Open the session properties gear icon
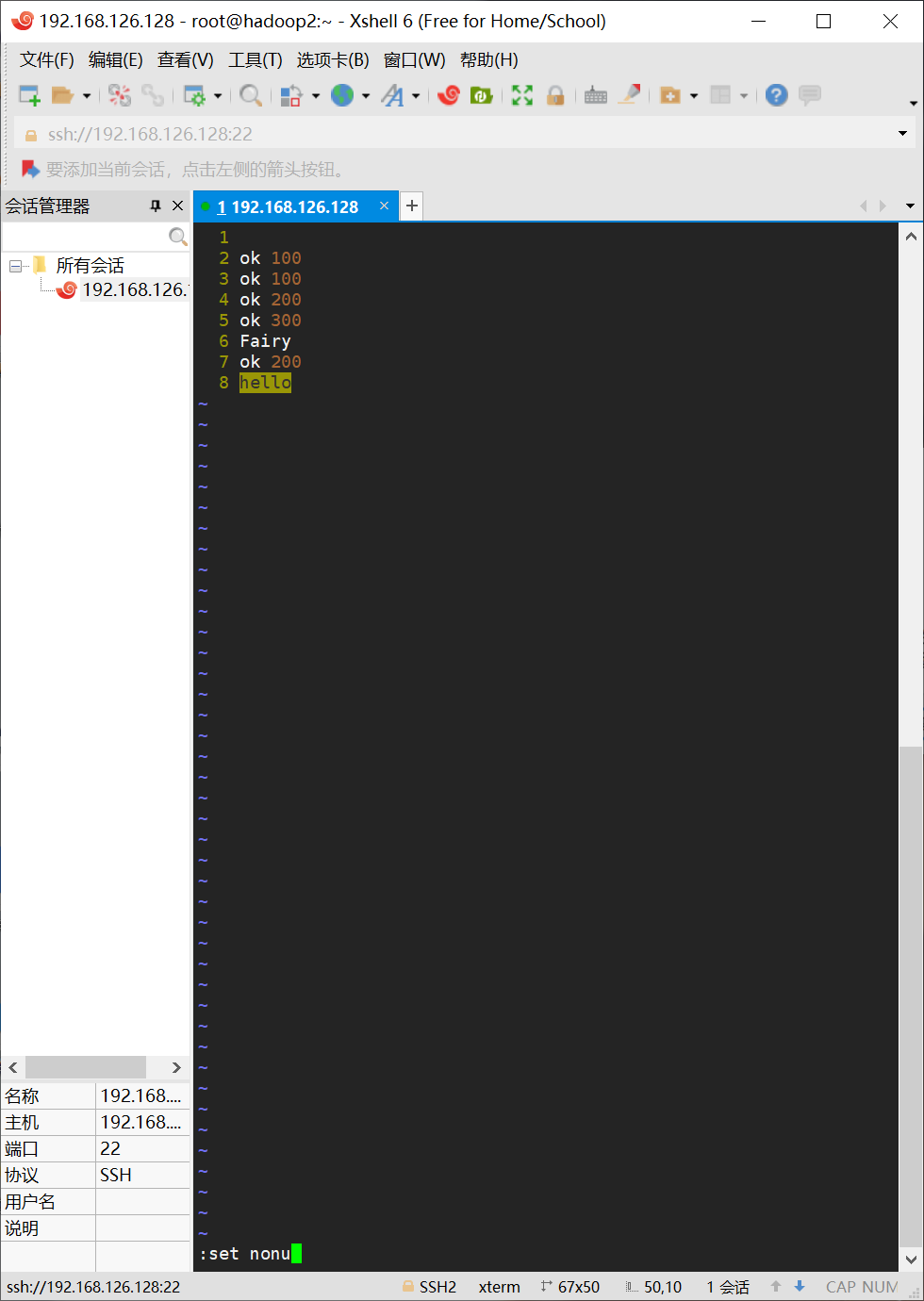Image resolution: width=924 pixels, height=1301 pixels. [194, 95]
